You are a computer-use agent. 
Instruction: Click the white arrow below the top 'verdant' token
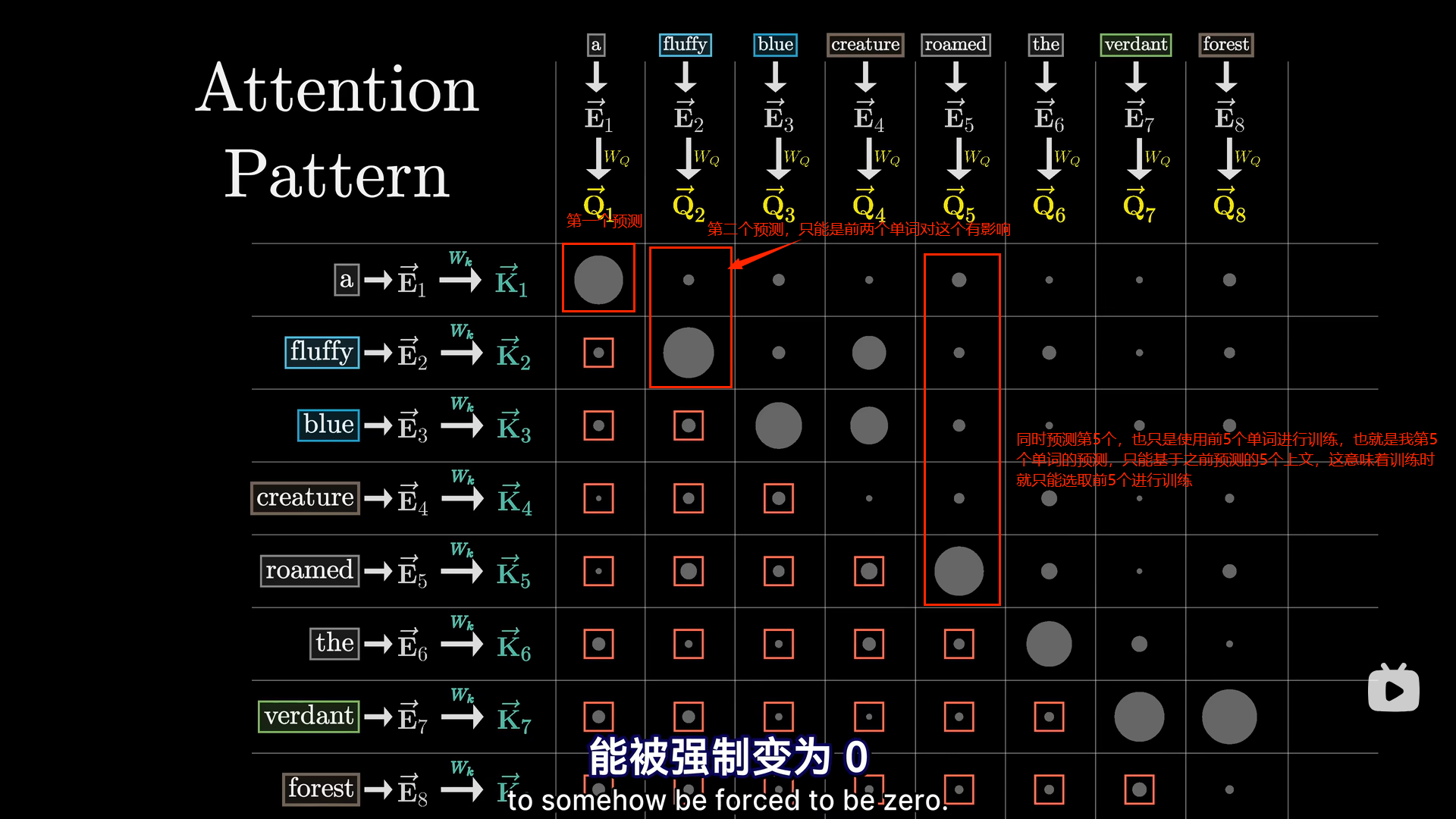click(1135, 77)
